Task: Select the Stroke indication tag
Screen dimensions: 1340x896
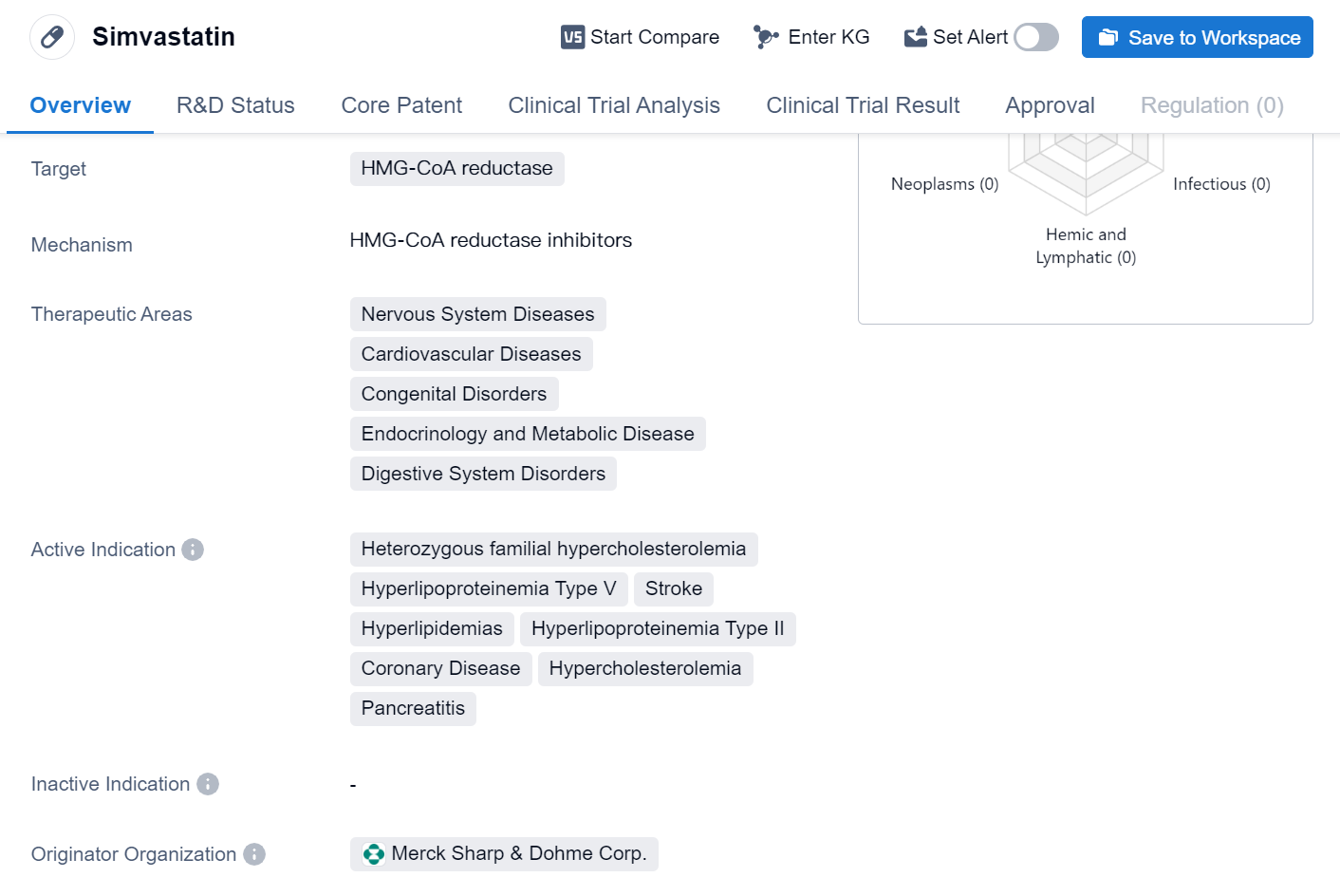Action: pos(673,588)
